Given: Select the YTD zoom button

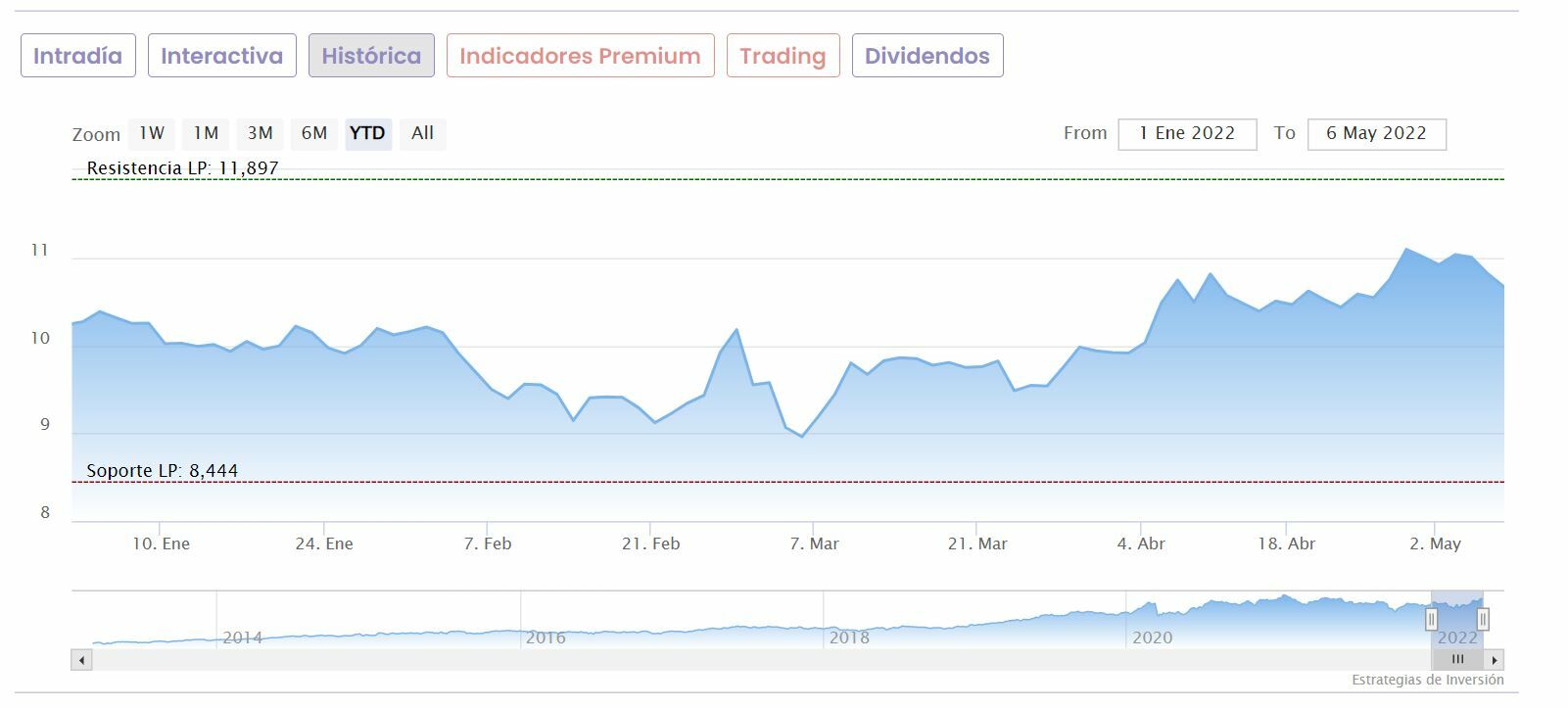Looking at the screenshot, I should 367,133.
